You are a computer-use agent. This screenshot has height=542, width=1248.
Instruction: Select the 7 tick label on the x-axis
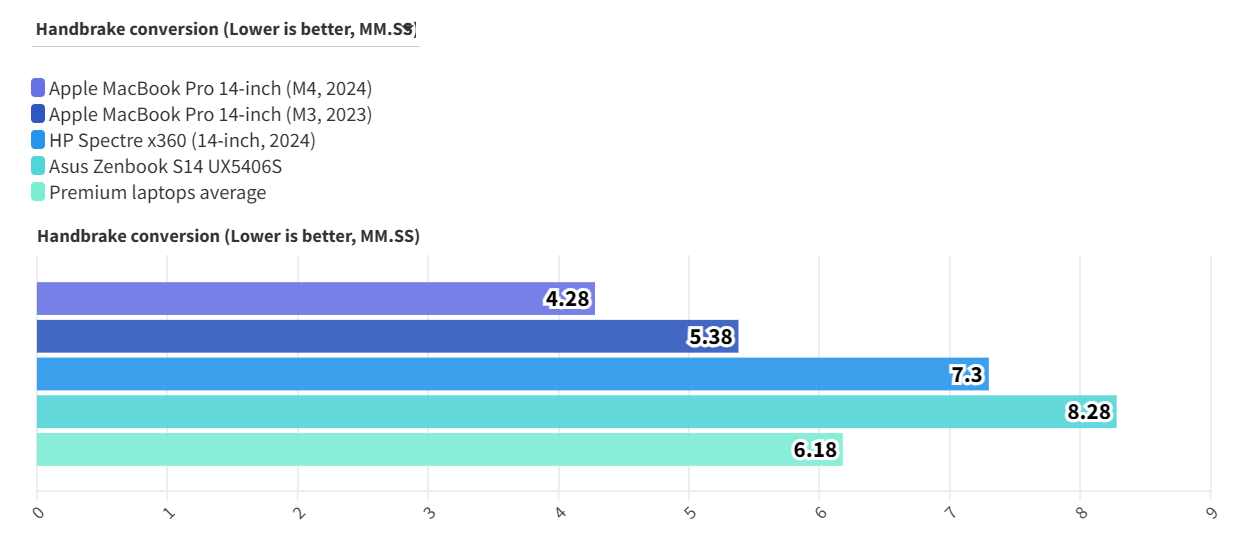point(950,513)
